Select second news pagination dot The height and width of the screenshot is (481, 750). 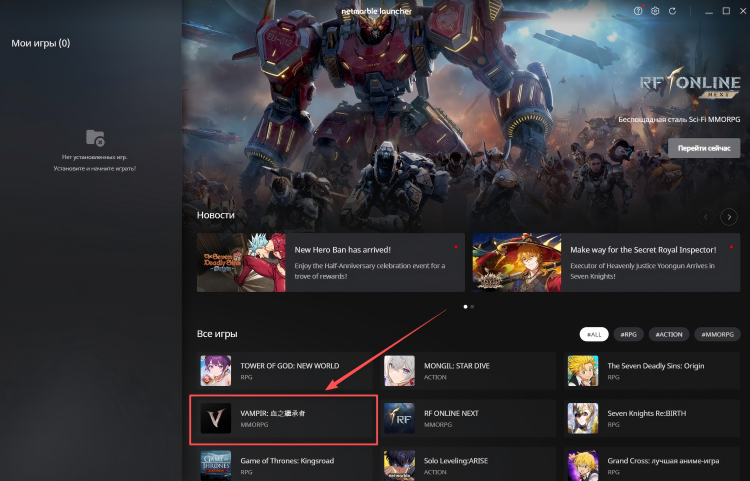coord(472,306)
